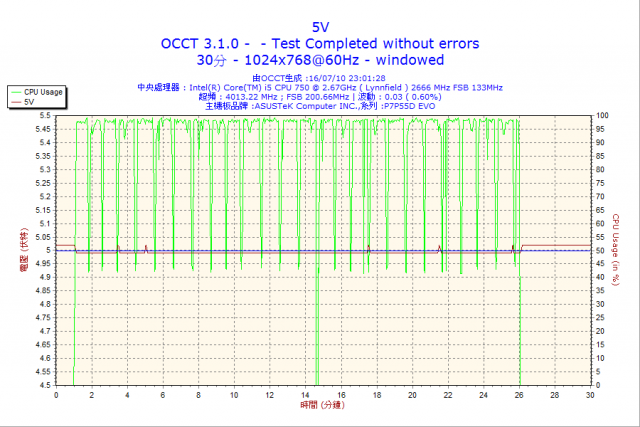Click the right axis value '25'

pos(600,318)
